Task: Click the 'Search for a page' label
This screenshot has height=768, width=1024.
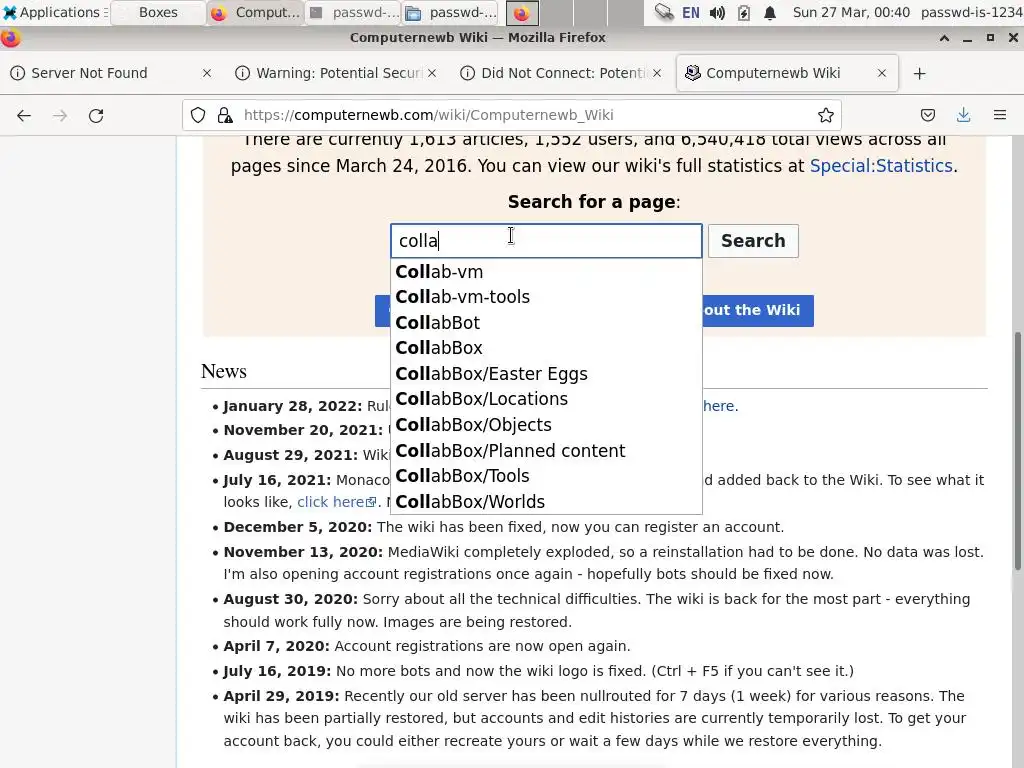Action: [x=594, y=202]
